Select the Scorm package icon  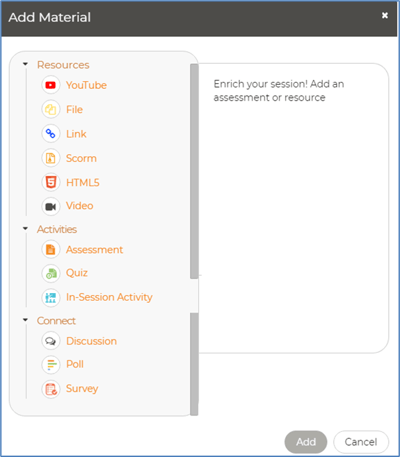[51, 158]
